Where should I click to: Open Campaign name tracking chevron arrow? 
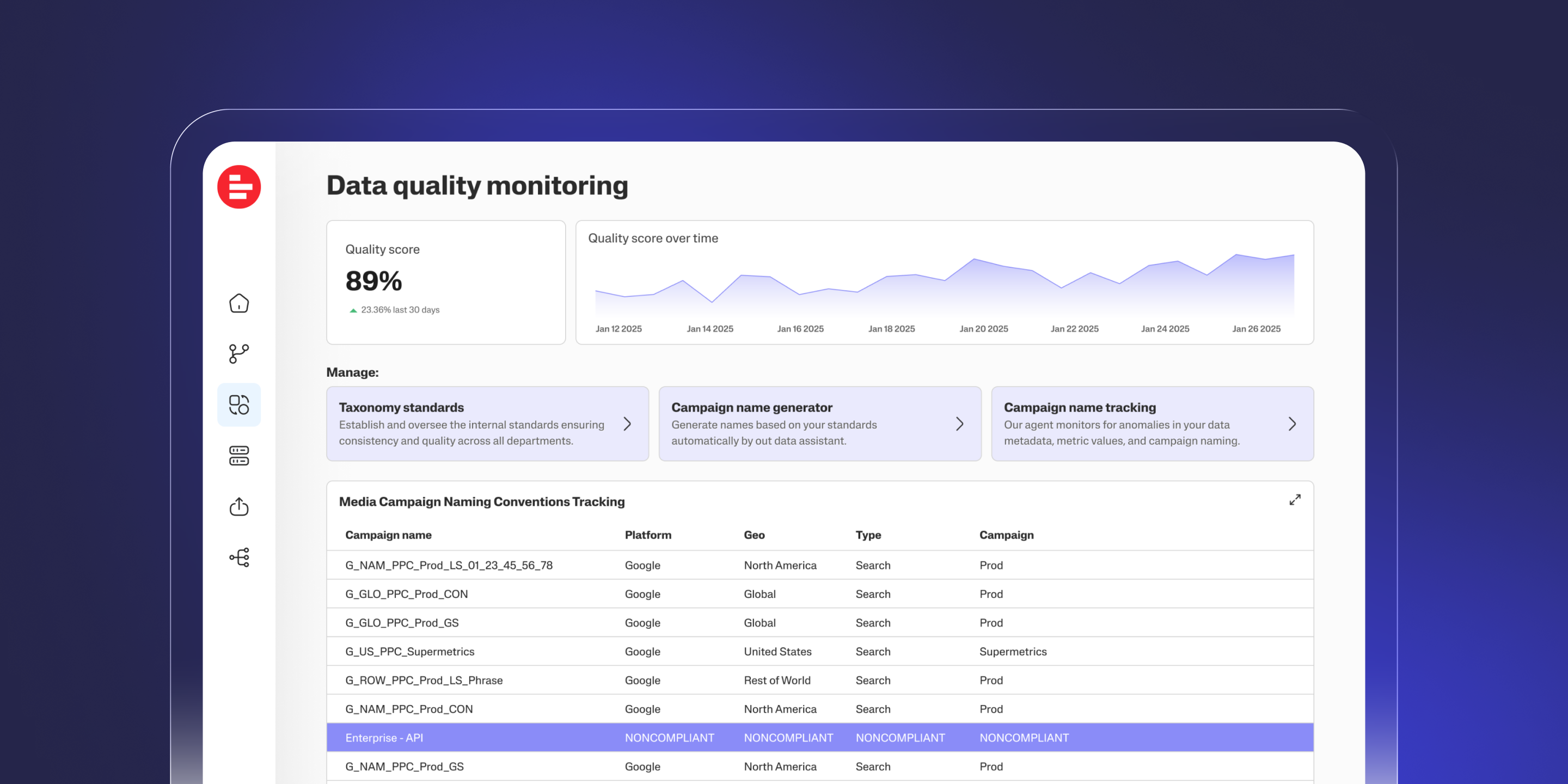[1291, 424]
